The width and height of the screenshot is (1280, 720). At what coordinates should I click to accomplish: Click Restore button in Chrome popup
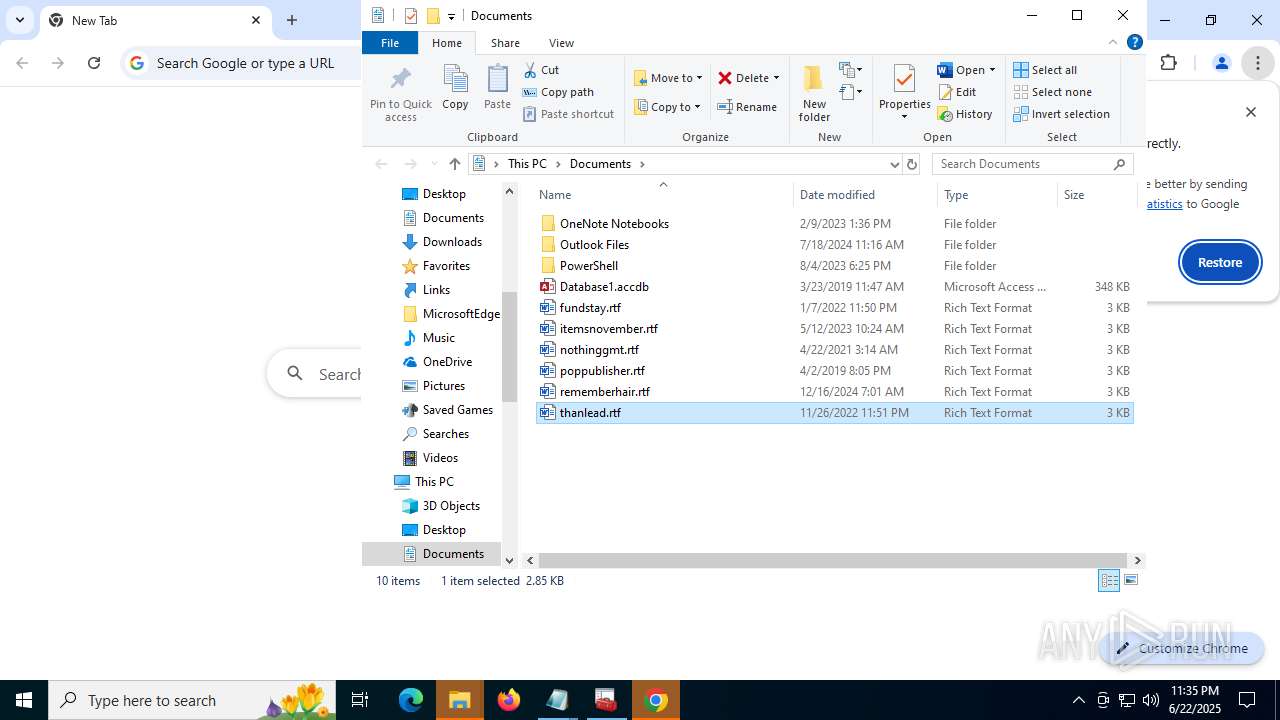point(1220,262)
